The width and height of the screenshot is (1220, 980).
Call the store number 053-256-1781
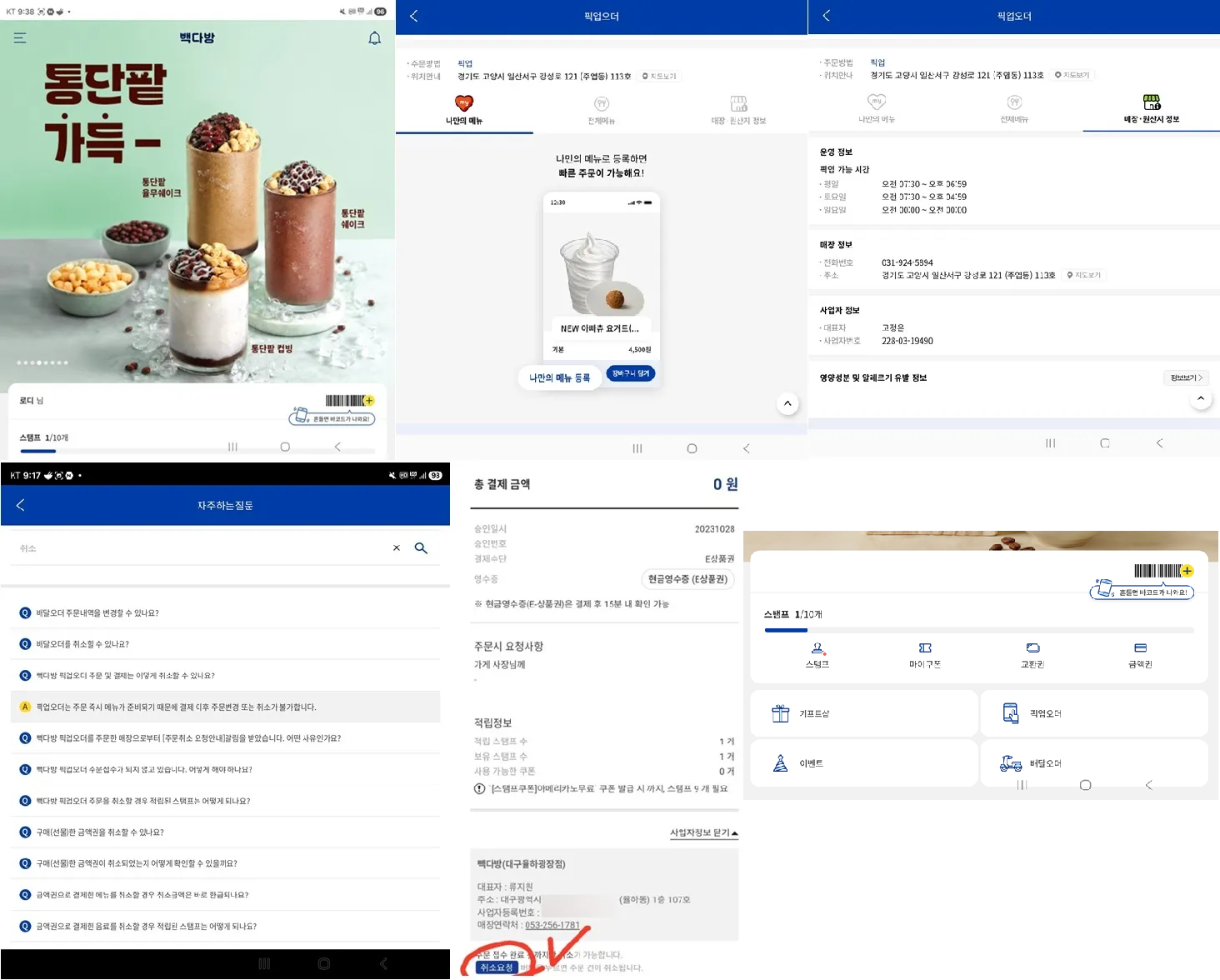(x=552, y=925)
